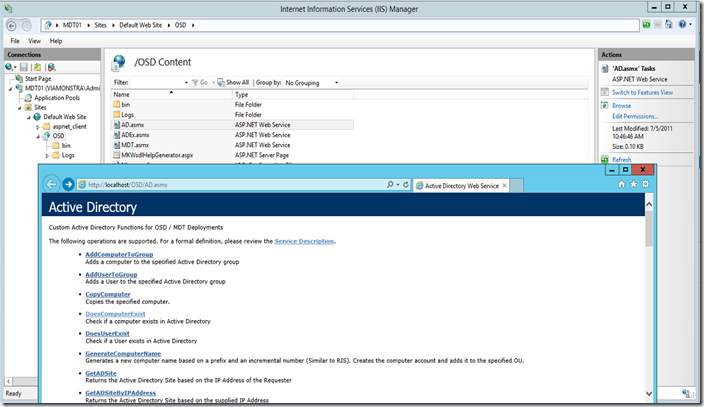
Task: Click the browser home icon
Action: pos(621,185)
